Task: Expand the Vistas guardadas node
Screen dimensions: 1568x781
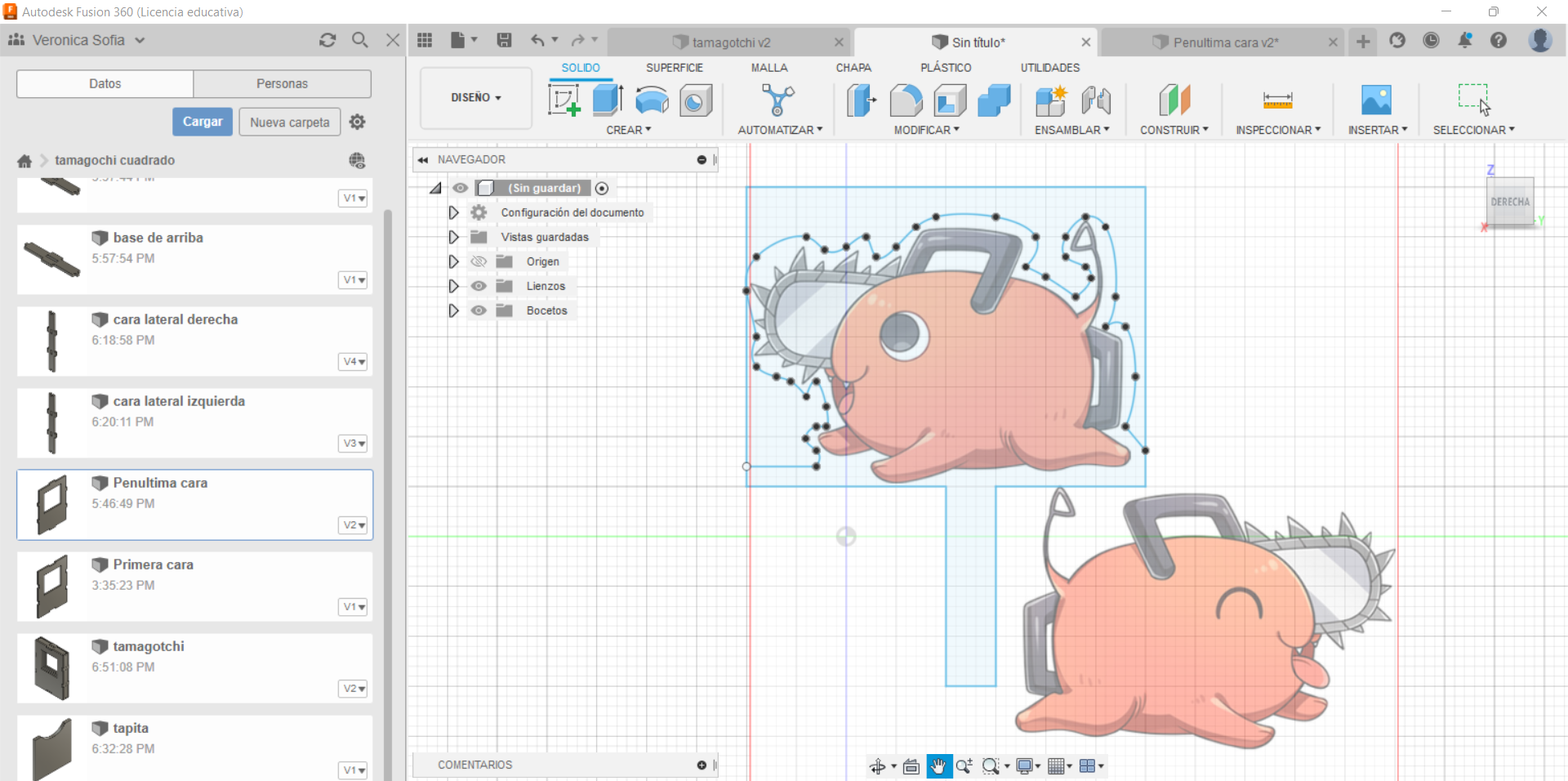Action: coord(453,237)
